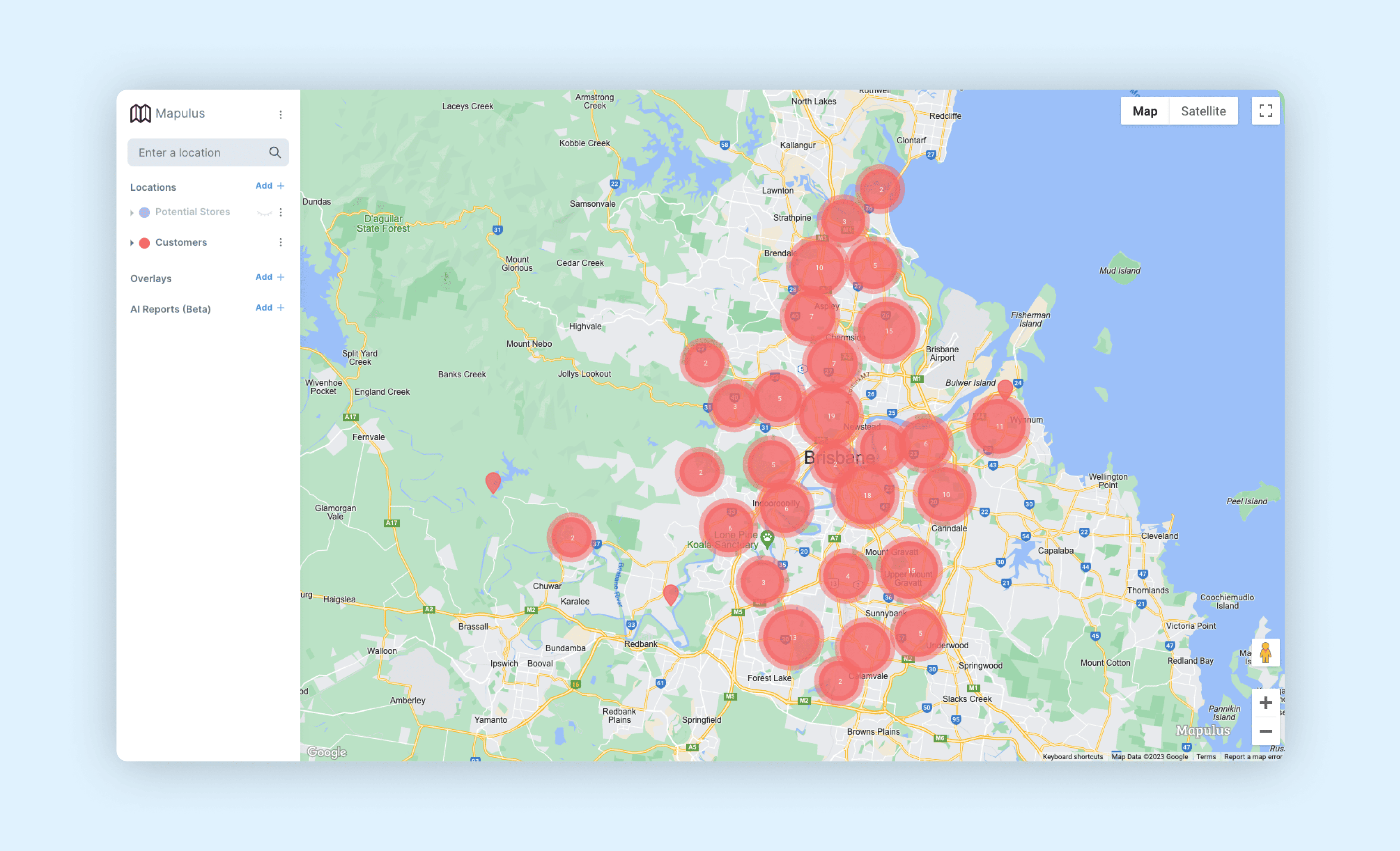Switch to Satellite view tab

point(1203,111)
